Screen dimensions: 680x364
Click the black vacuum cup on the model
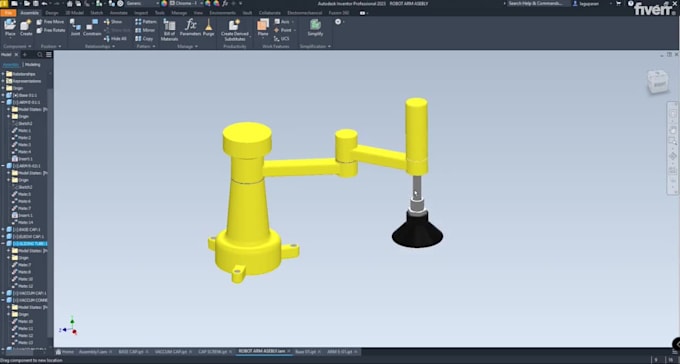pyautogui.click(x=417, y=232)
